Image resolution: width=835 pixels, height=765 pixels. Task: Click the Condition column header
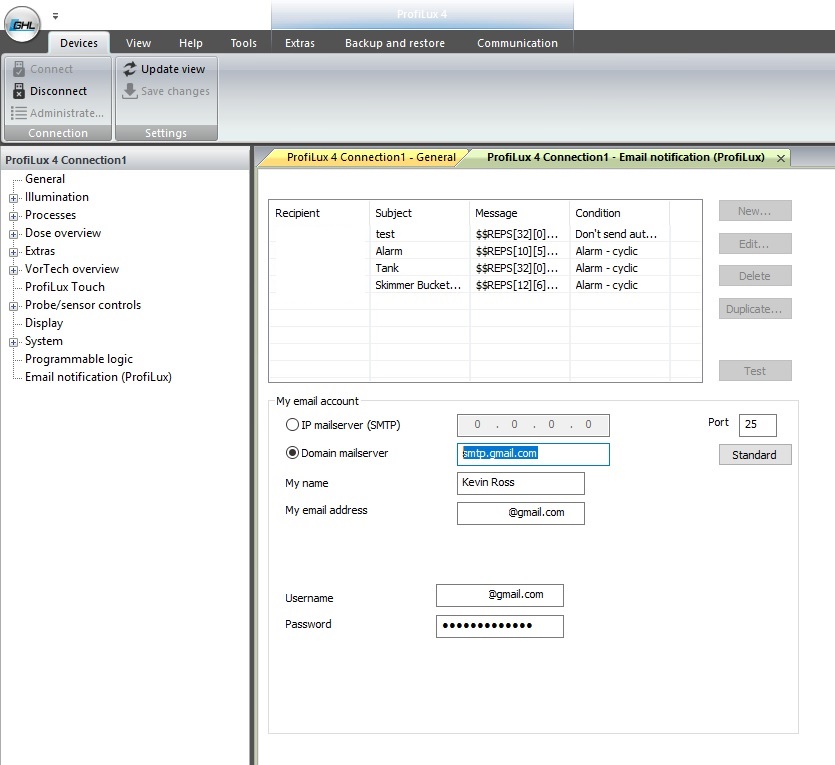[619, 213]
